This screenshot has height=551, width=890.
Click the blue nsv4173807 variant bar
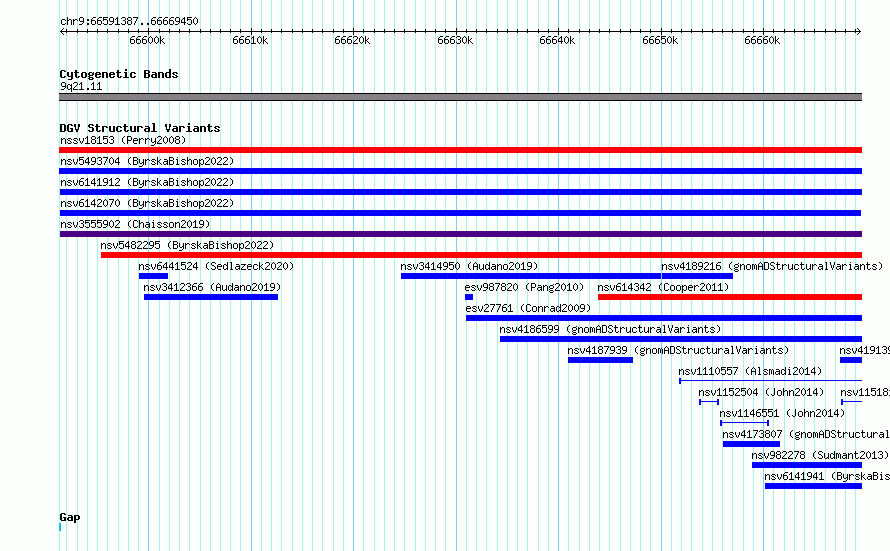[x=752, y=444]
